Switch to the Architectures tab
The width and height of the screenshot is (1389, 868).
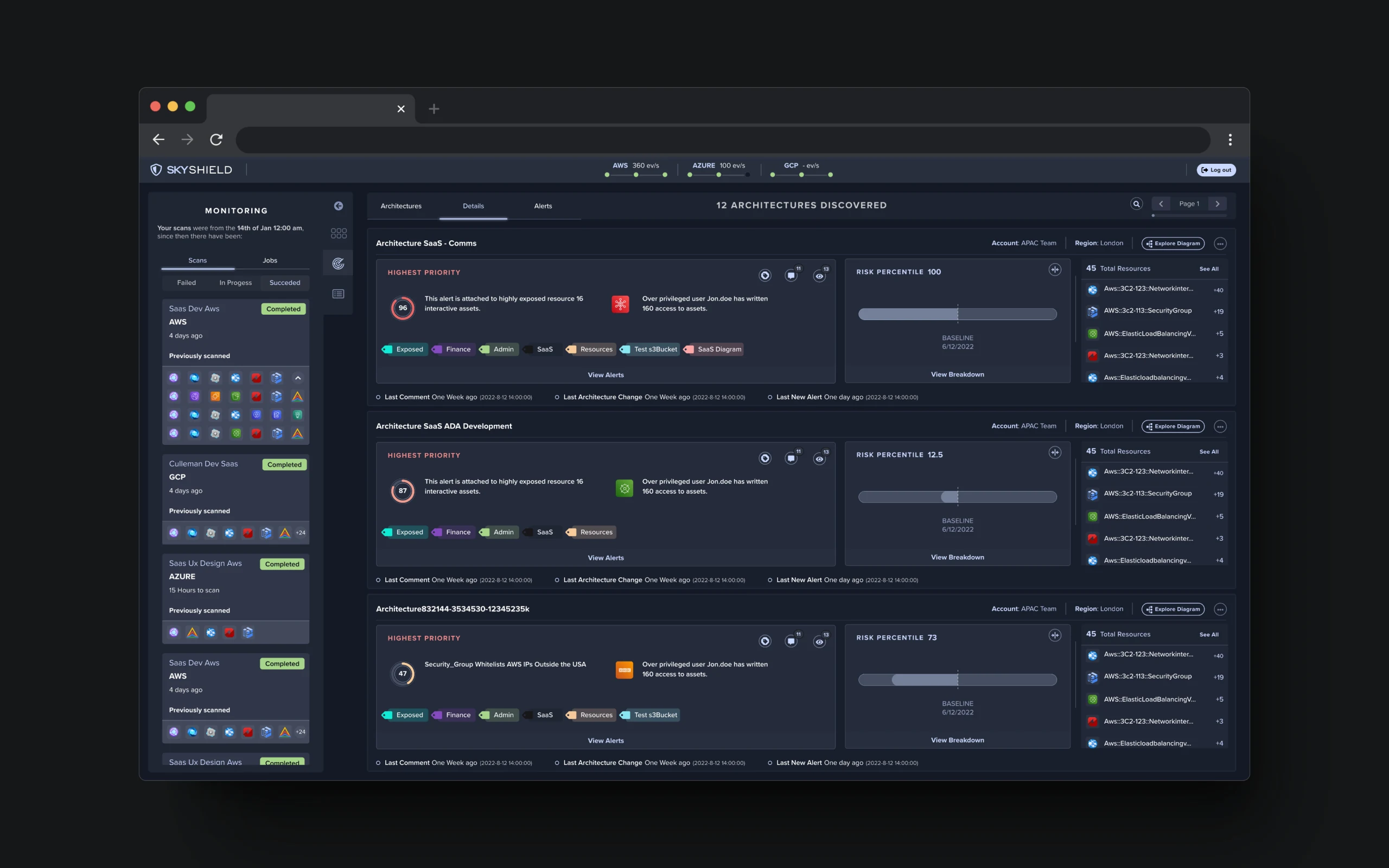click(400, 206)
